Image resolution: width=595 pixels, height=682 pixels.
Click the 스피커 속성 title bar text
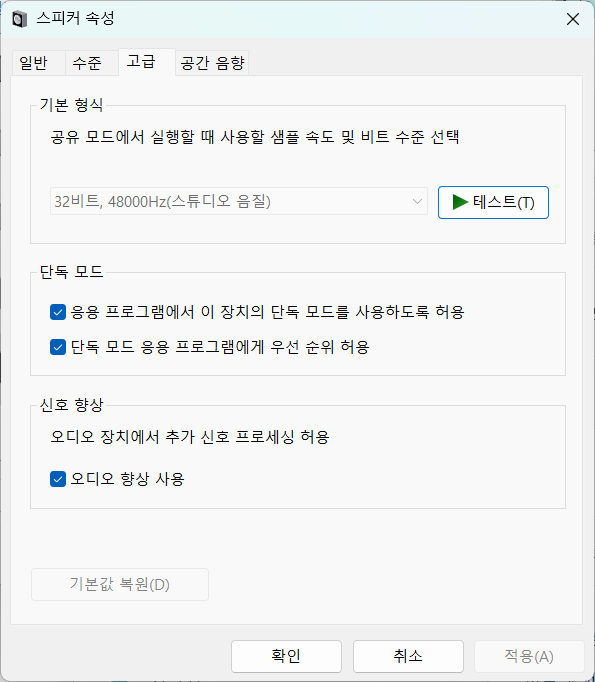(75, 19)
